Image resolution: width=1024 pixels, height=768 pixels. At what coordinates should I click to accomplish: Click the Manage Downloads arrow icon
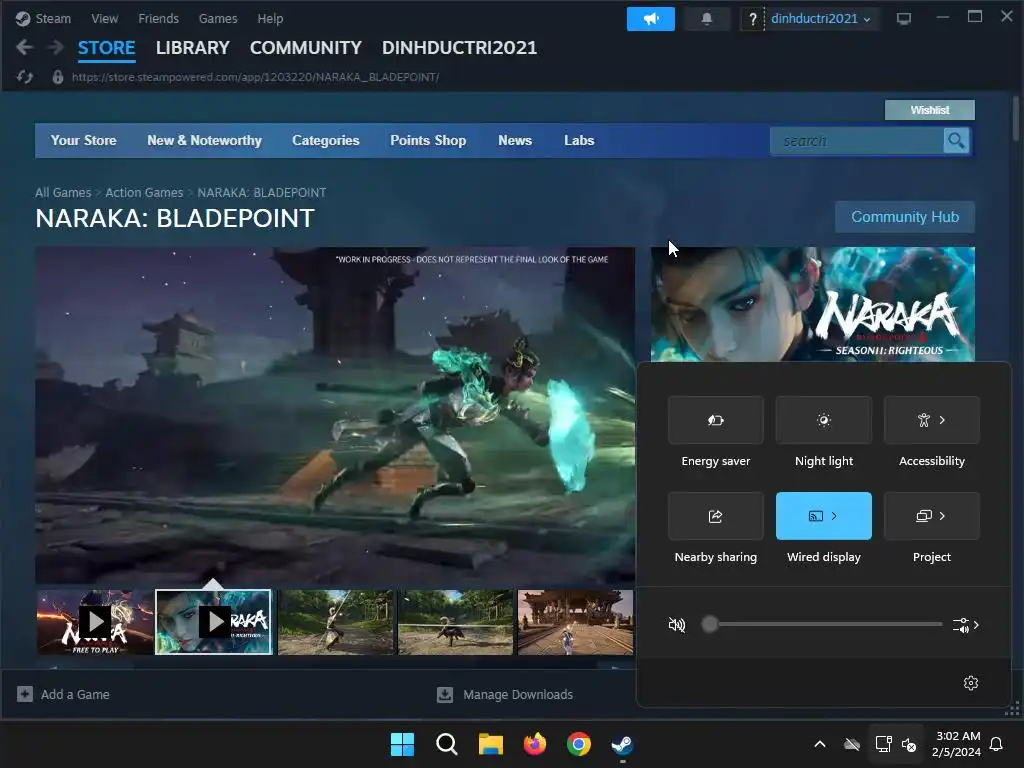coord(445,694)
